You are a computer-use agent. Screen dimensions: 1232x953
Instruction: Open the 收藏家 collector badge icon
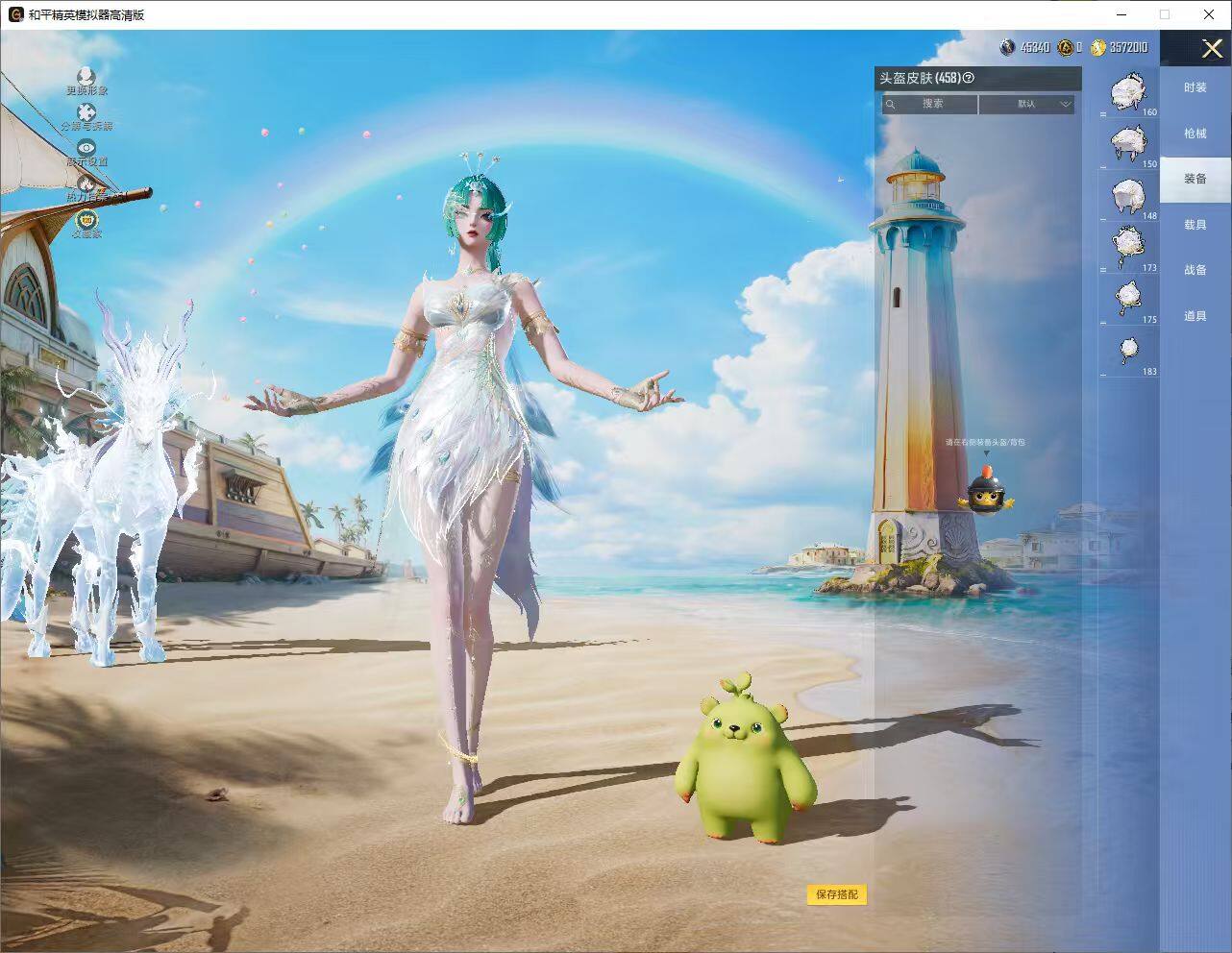[x=86, y=219]
